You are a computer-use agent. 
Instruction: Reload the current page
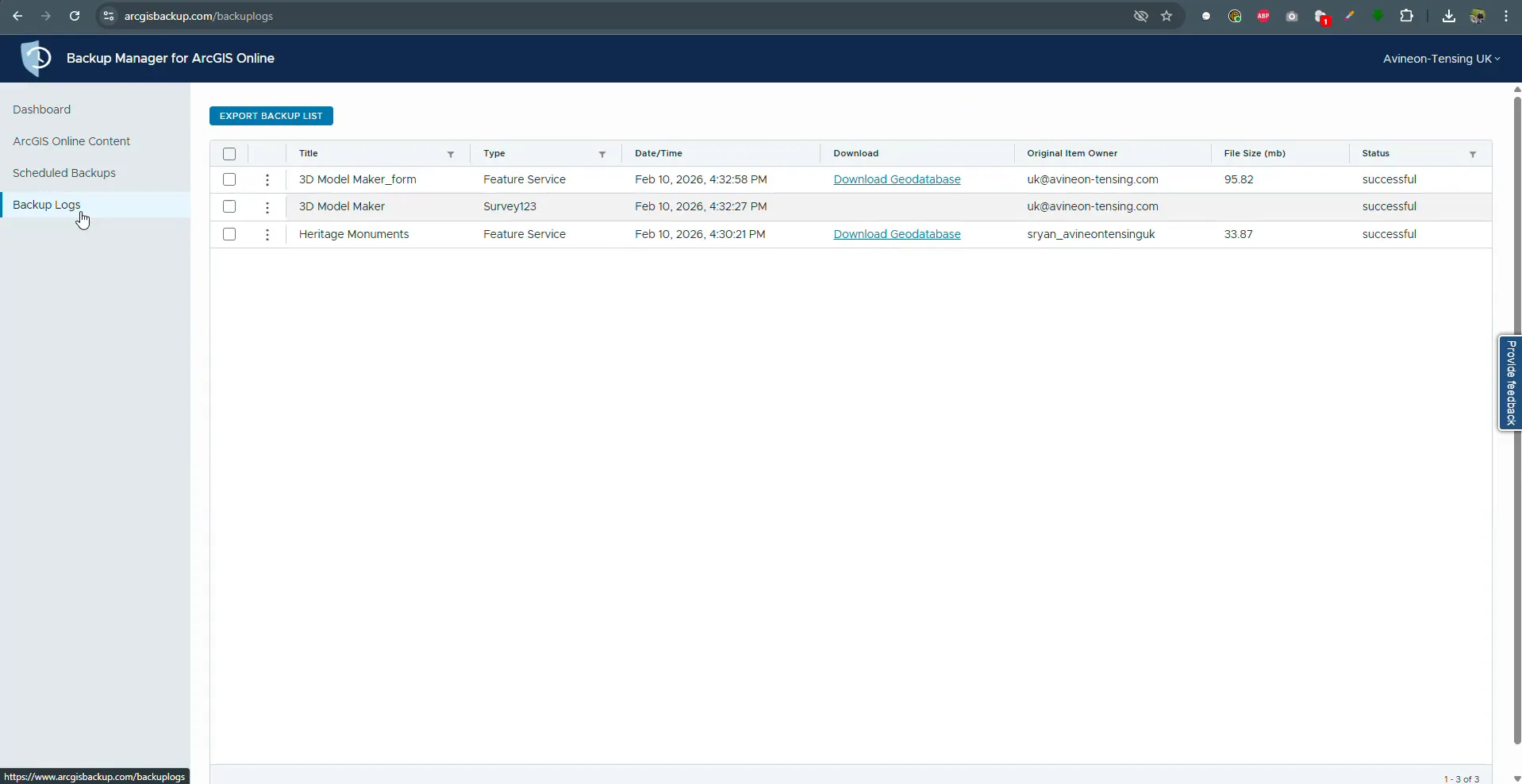point(75,16)
